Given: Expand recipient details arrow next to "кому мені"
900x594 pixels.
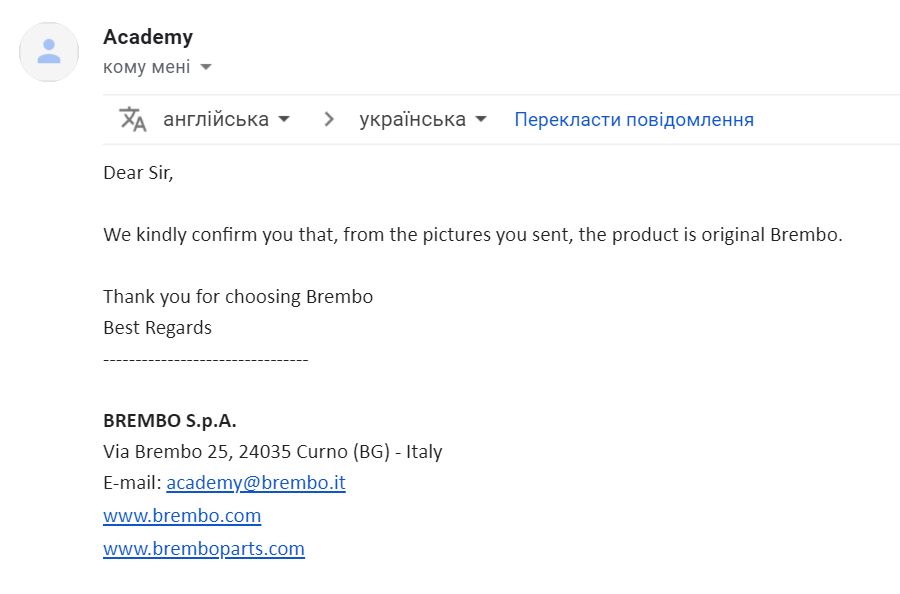Looking at the screenshot, I should 206,68.
